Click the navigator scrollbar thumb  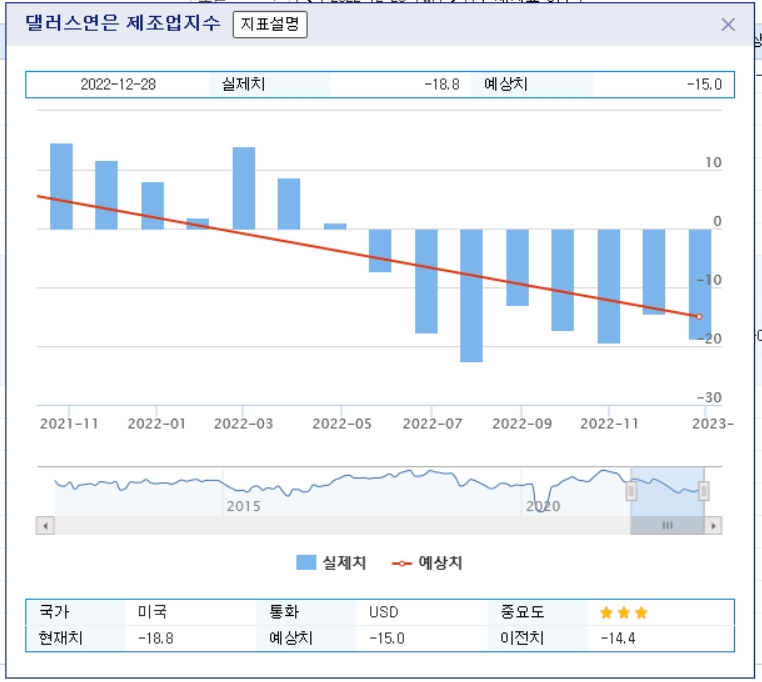tap(667, 525)
